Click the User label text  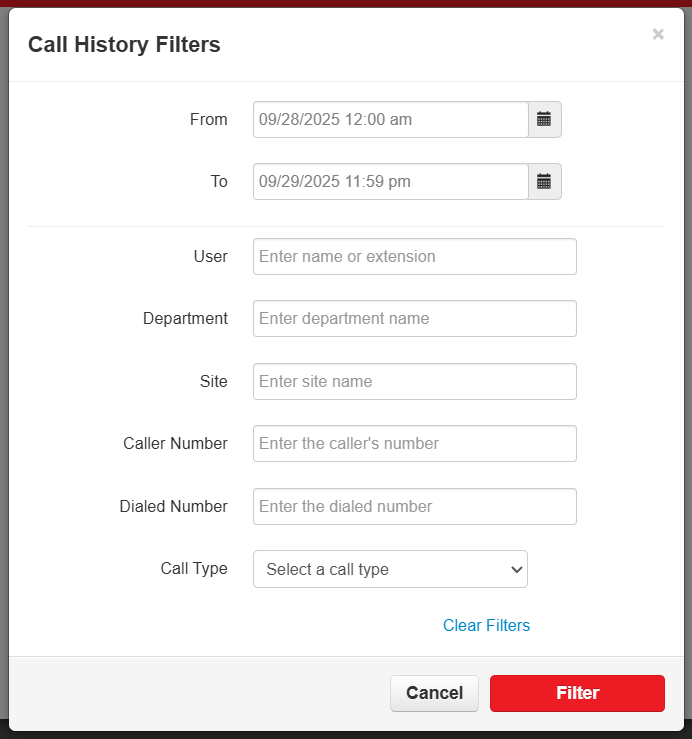click(x=210, y=256)
